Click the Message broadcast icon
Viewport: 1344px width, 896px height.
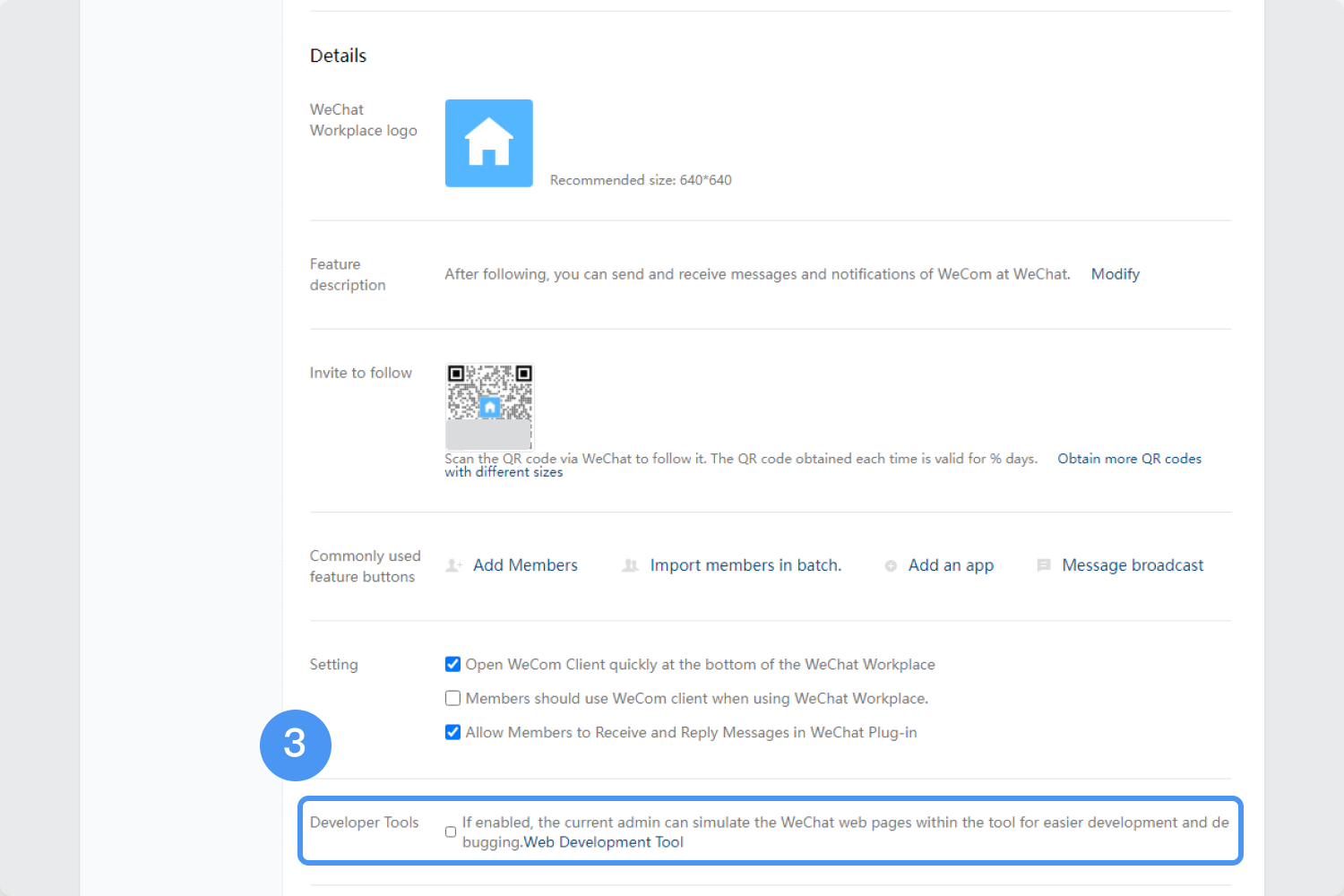point(1044,565)
